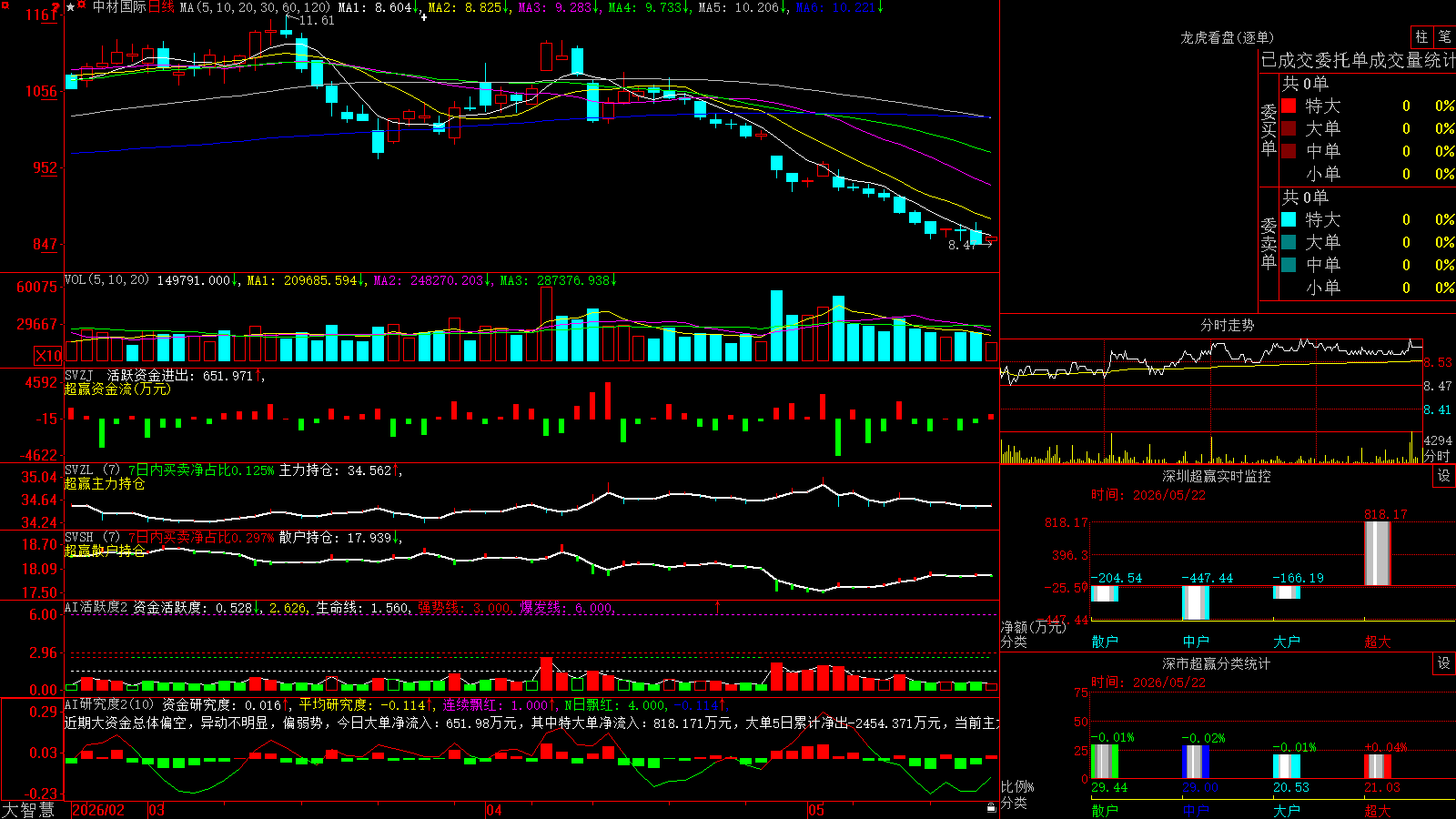Click the 散户 bar showing -204.54
1456x819 pixels.
[x=1105, y=593]
